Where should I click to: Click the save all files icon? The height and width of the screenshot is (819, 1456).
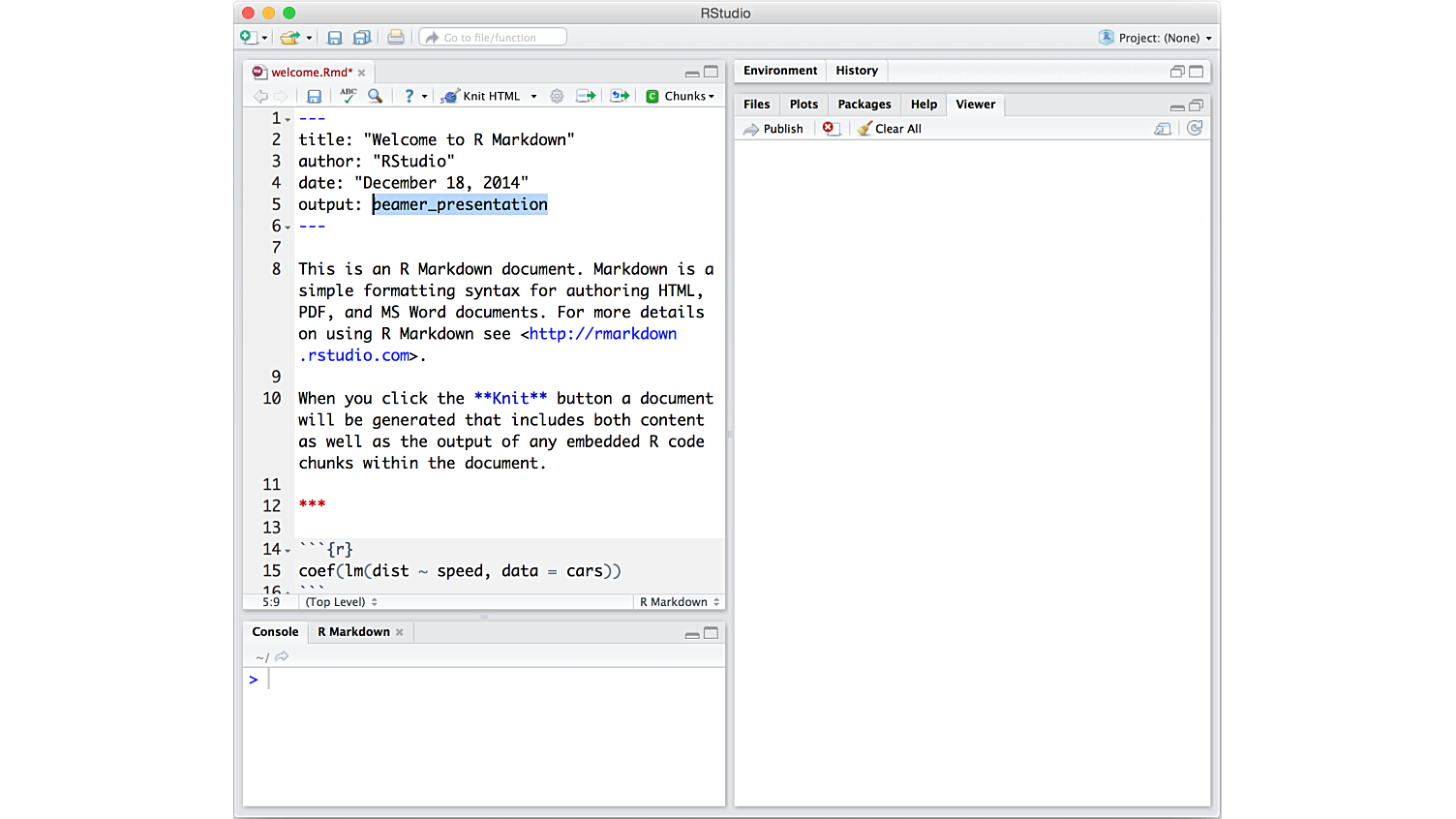[x=362, y=38]
